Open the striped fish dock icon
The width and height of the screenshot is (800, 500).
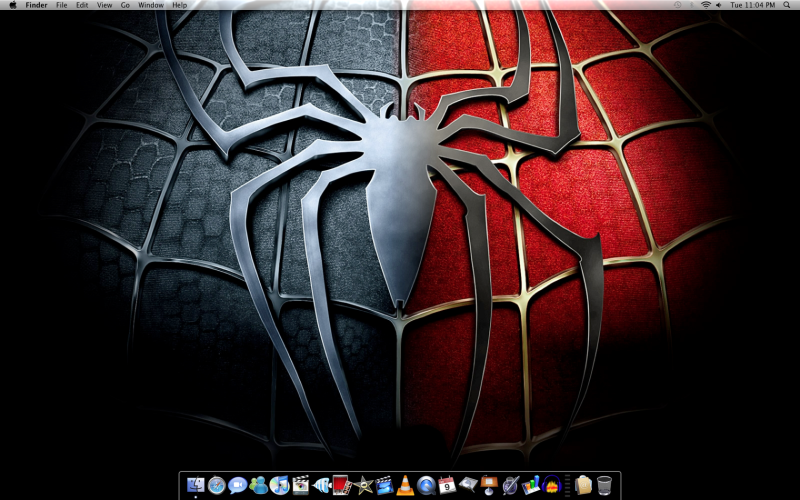pos(321,485)
